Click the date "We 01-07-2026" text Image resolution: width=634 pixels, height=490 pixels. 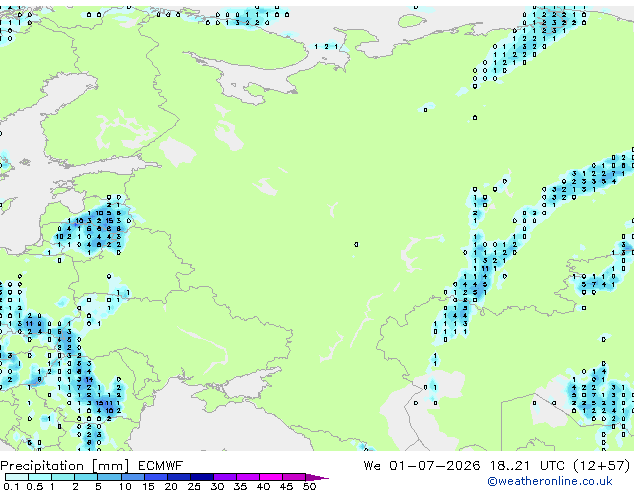pos(422,466)
